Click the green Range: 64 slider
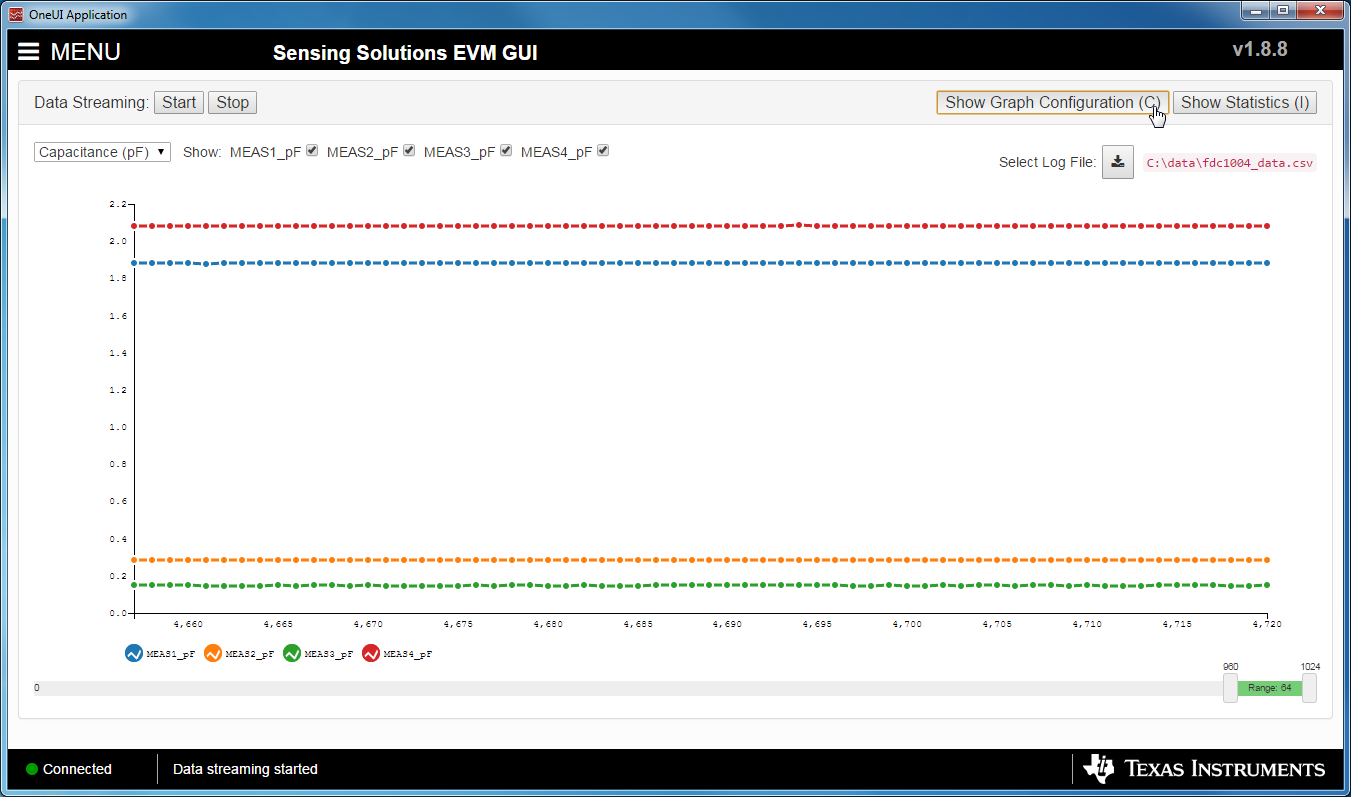 [1269, 688]
